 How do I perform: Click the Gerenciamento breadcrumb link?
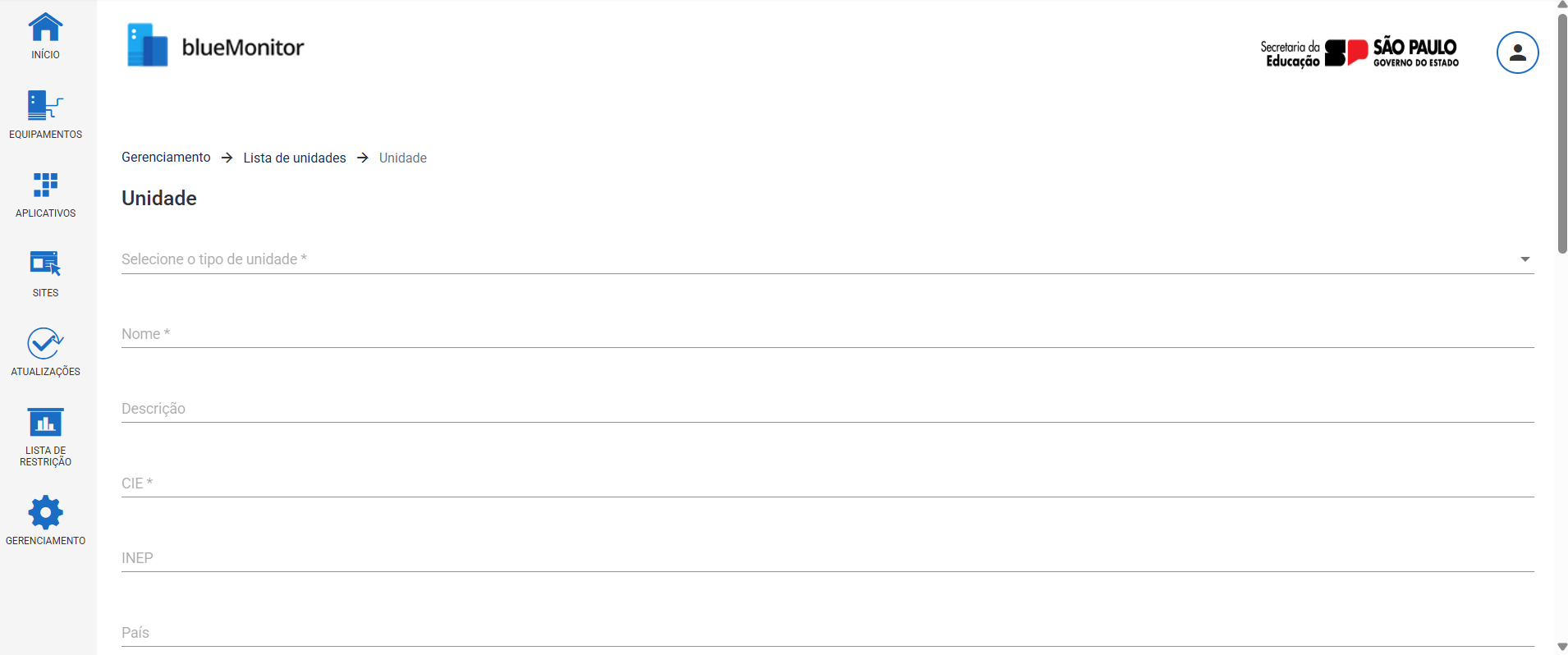[x=166, y=158]
